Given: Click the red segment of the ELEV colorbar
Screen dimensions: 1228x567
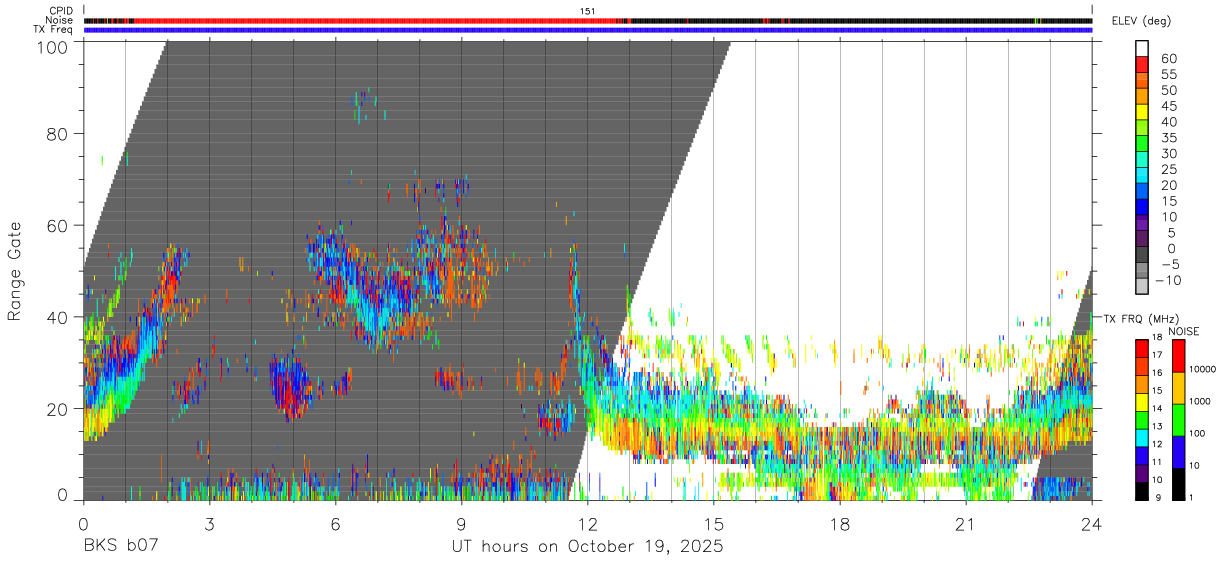Looking at the screenshot, I should (1141, 64).
